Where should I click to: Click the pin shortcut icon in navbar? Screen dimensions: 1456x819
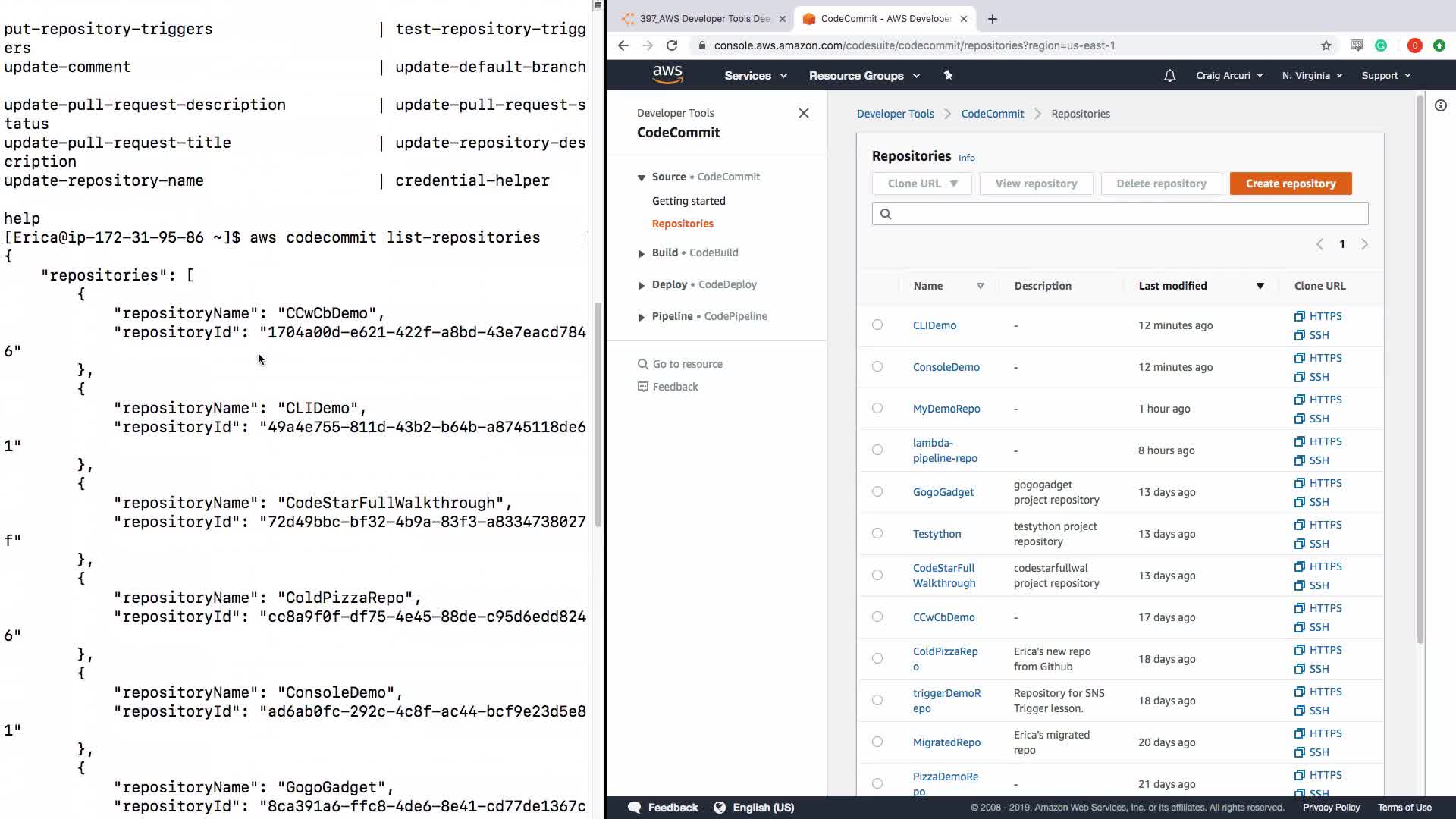click(948, 75)
